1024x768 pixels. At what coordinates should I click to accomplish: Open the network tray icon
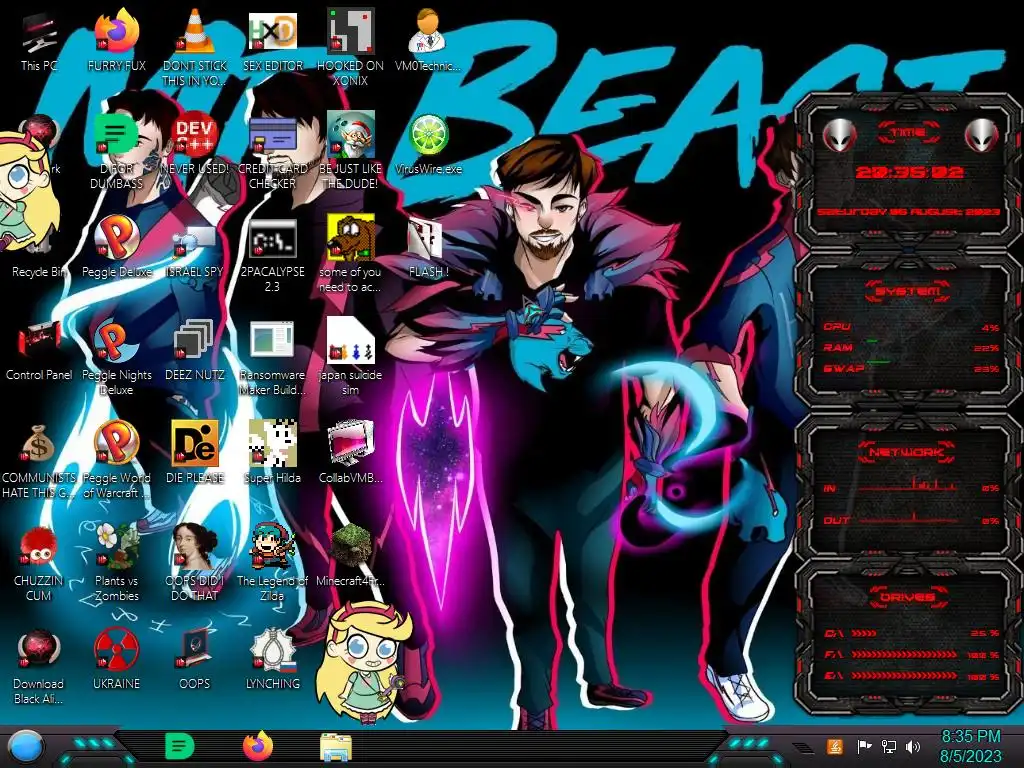coord(888,746)
